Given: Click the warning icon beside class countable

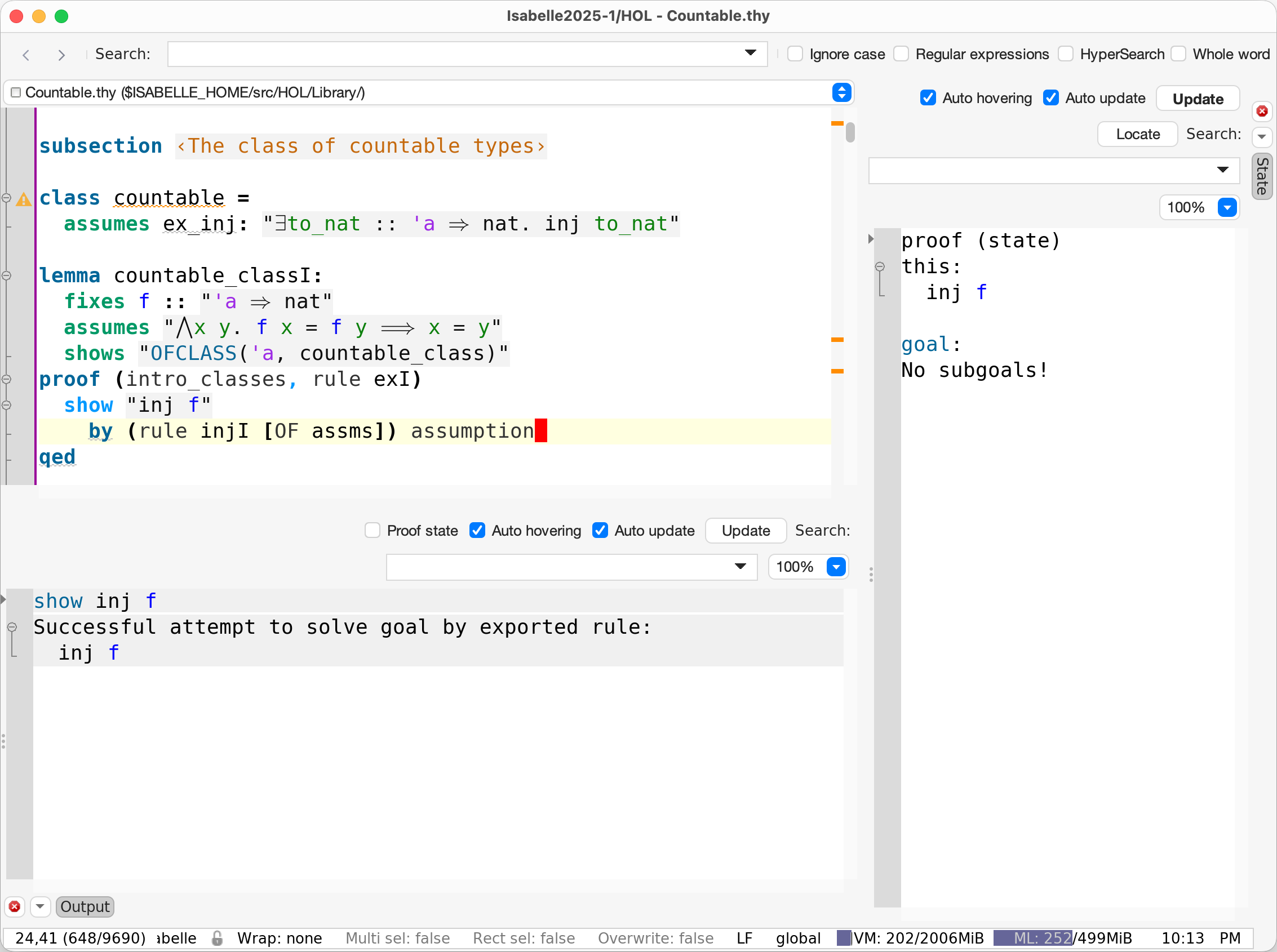Looking at the screenshot, I should coord(24,199).
